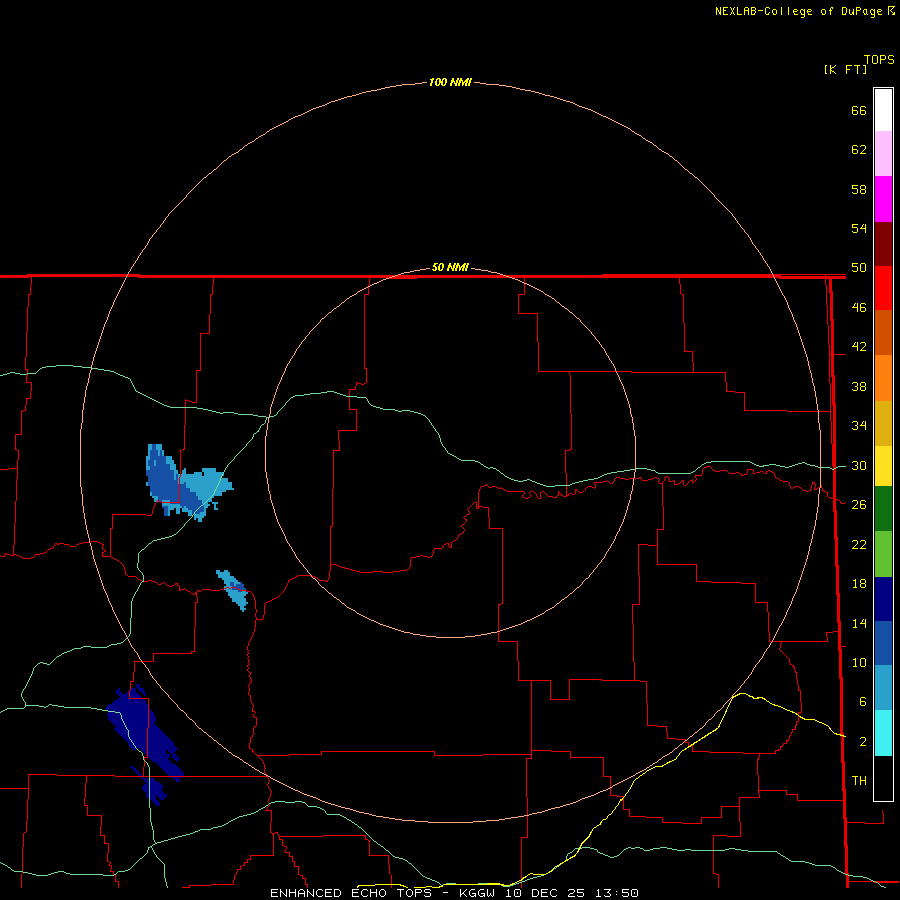Select the light green 22 kft swatch
900x900 pixels.
(883, 554)
